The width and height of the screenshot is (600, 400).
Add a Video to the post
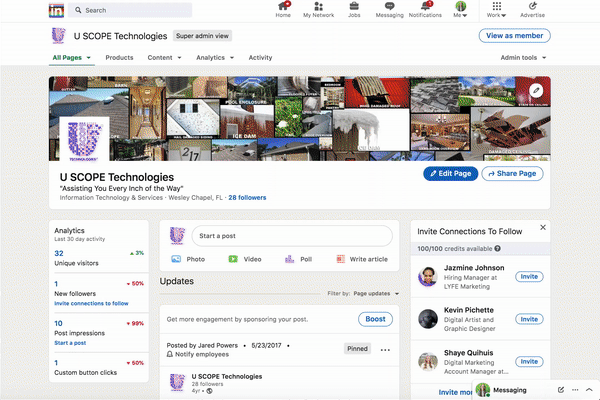click(245, 259)
